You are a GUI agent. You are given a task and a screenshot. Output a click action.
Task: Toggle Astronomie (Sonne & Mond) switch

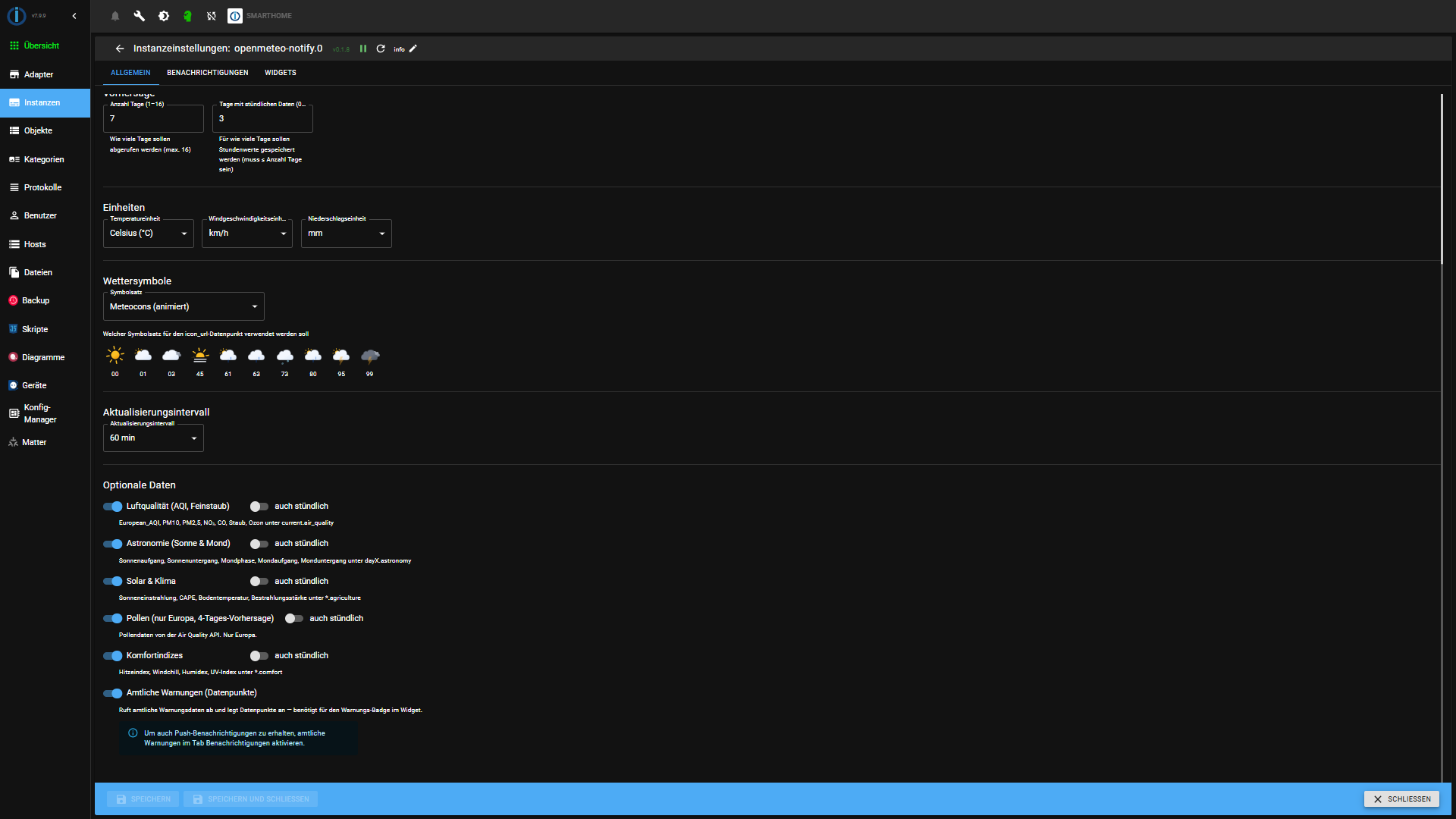(113, 544)
